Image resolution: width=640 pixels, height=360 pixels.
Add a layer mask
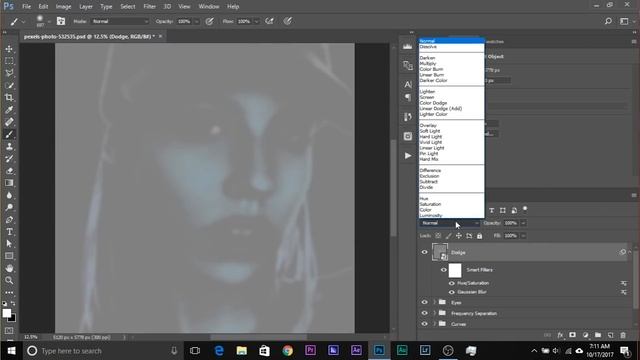tap(573, 335)
